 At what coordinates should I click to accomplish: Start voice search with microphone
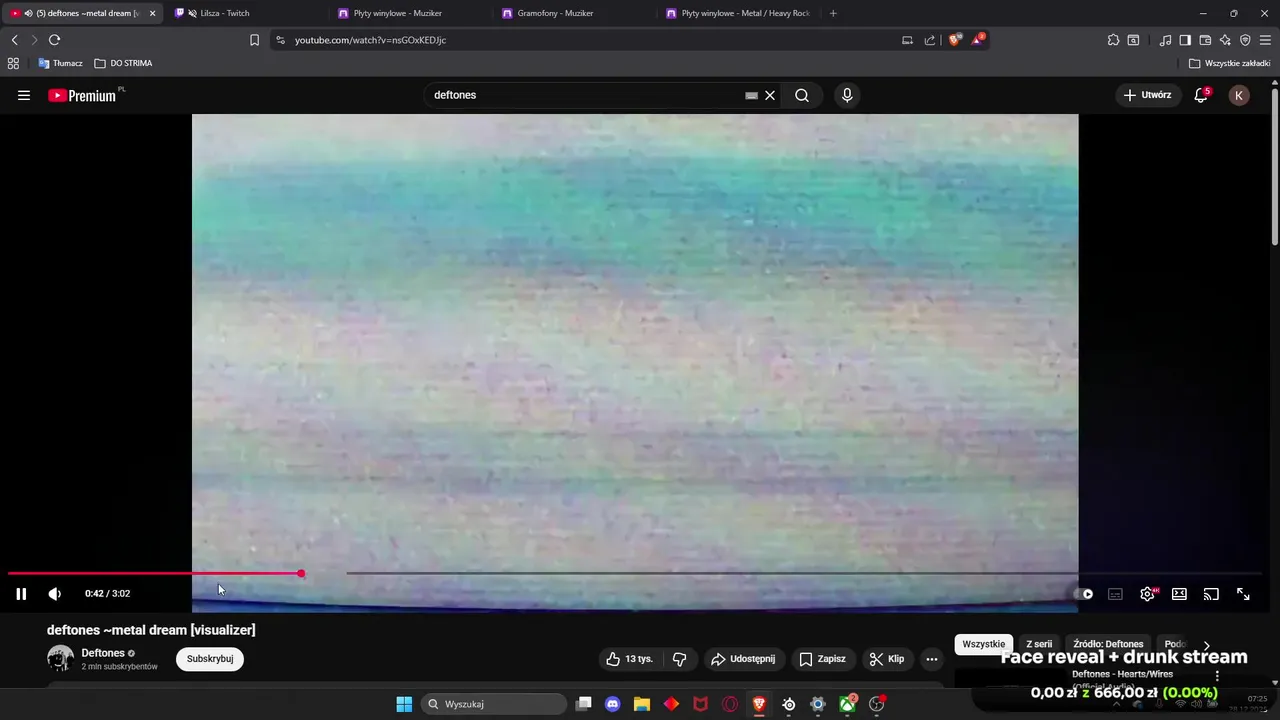tap(847, 95)
